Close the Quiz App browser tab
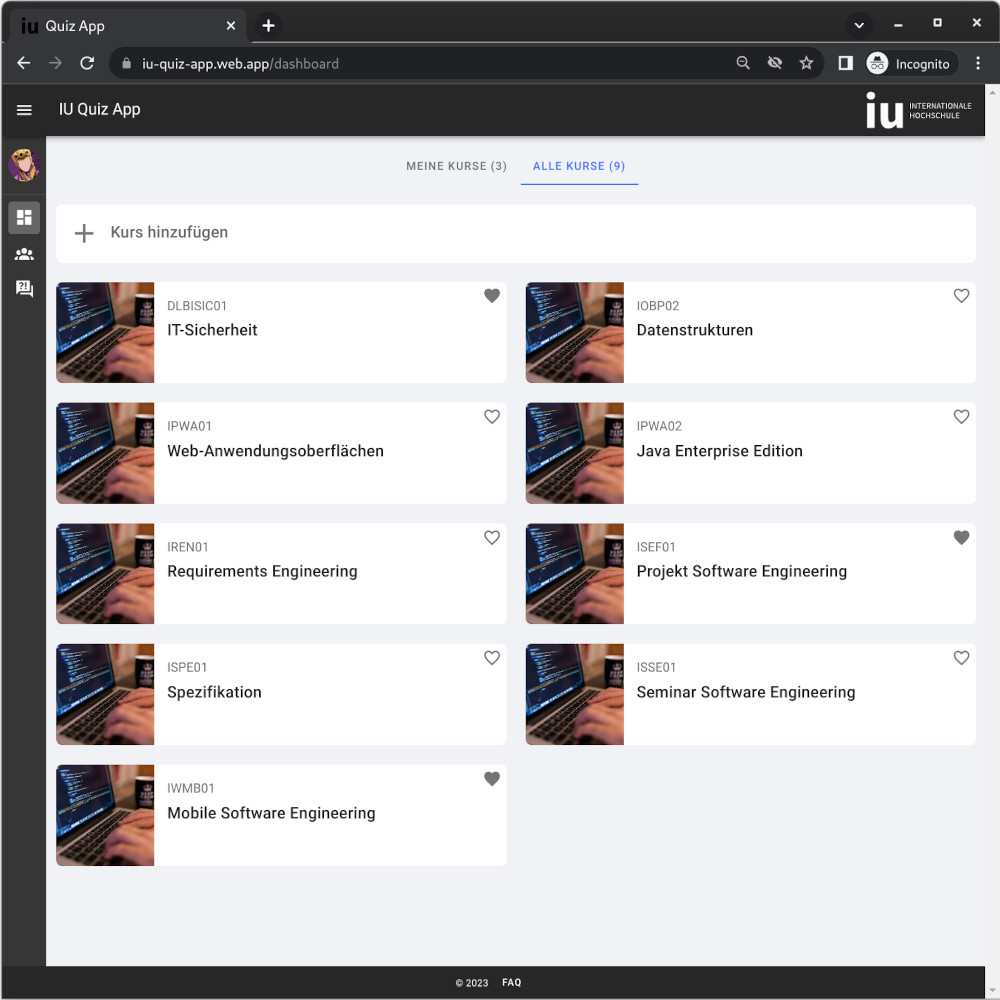The width and height of the screenshot is (1000, 1000). point(231,26)
